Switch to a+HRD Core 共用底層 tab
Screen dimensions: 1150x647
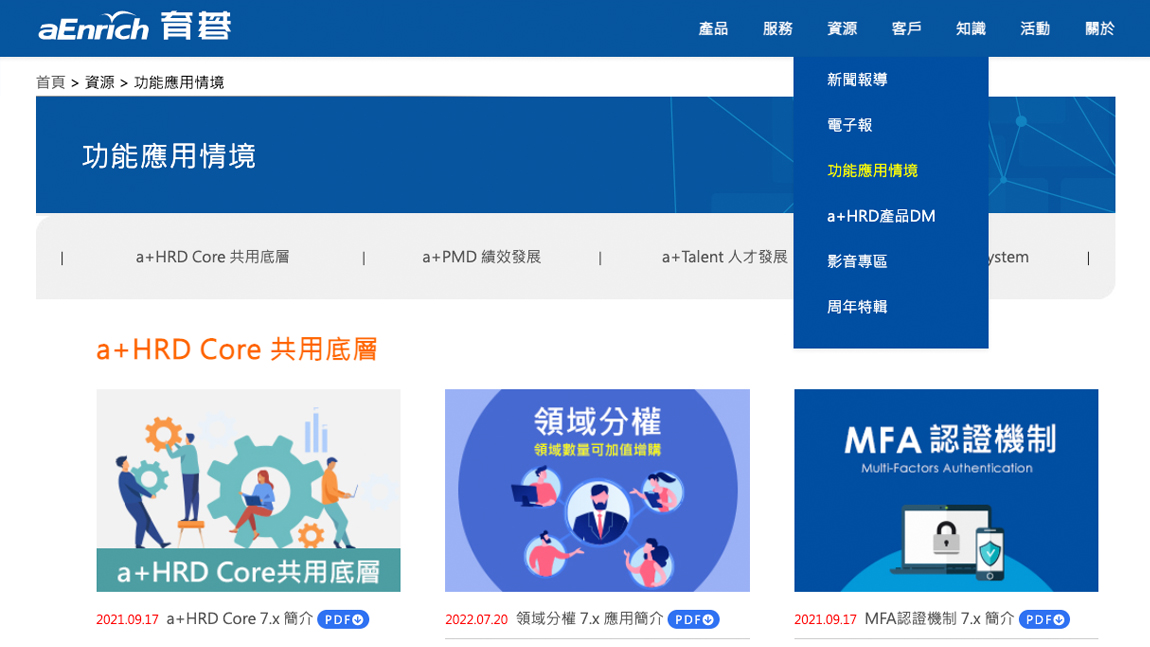[x=213, y=257]
